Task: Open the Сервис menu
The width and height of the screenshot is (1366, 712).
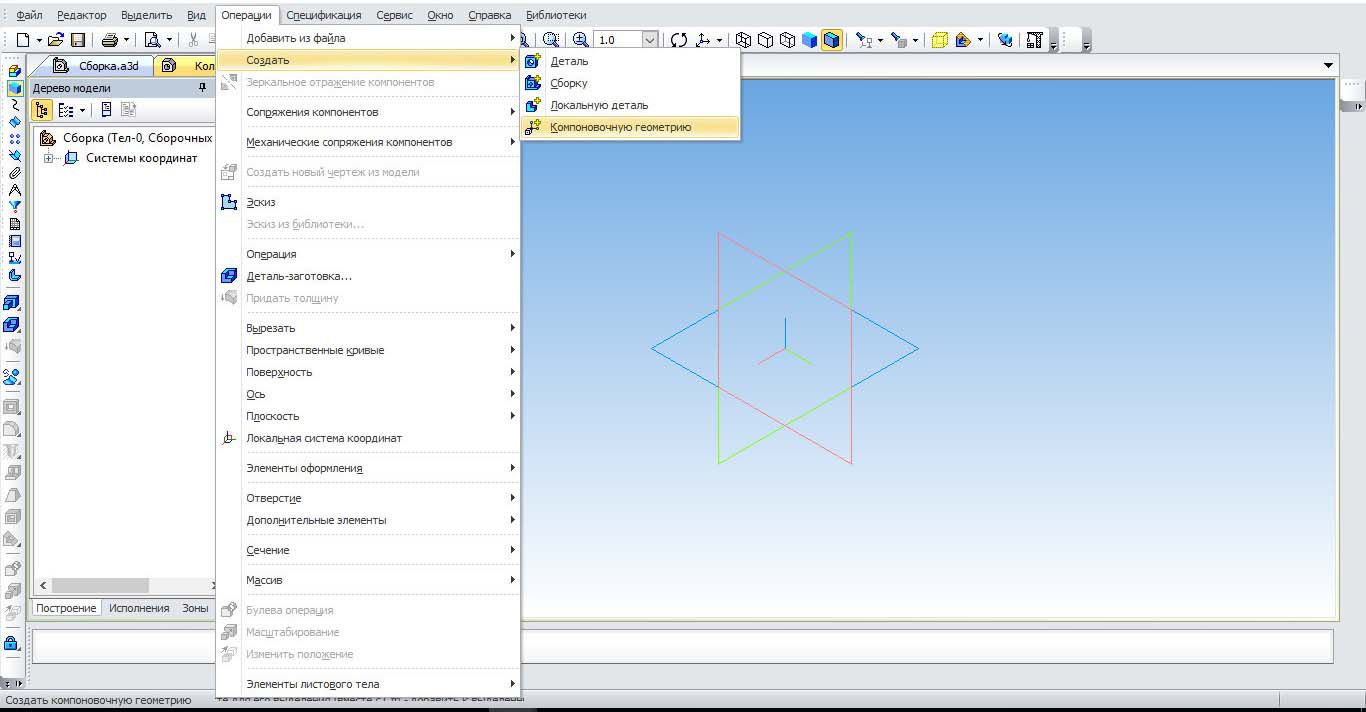Action: pos(396,15)
